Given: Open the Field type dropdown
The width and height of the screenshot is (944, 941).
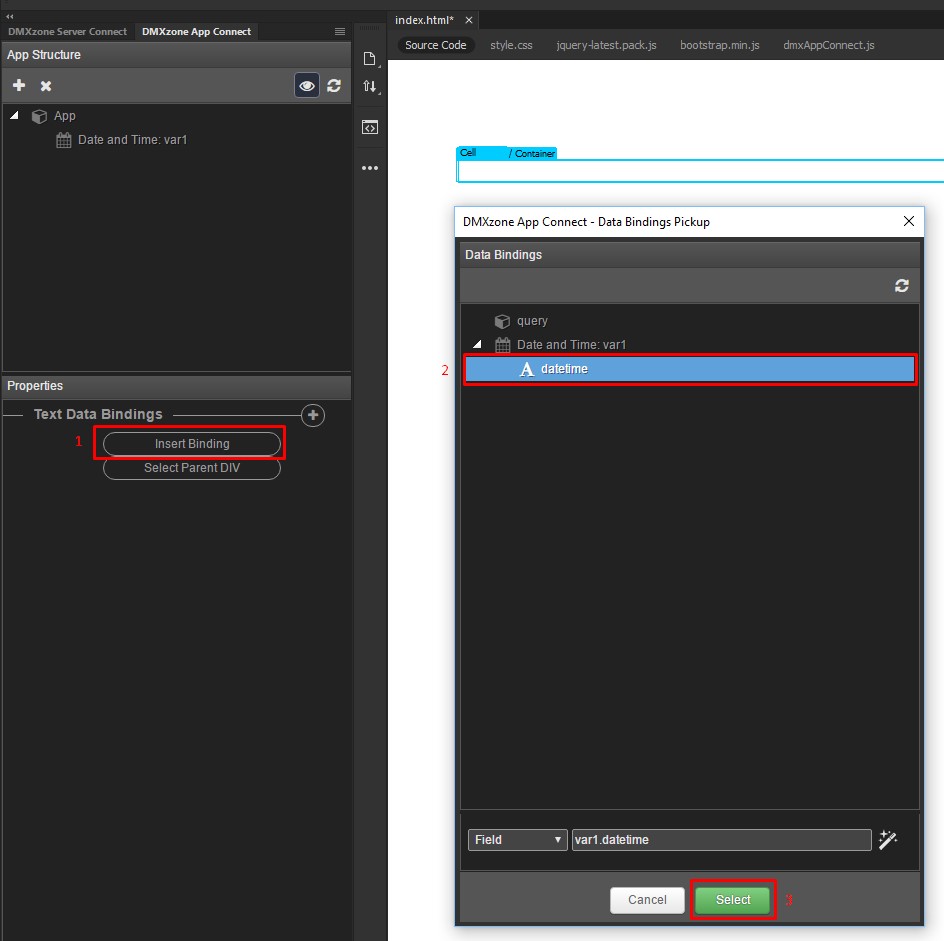Looking at the screenshot, I should [517, 839].
